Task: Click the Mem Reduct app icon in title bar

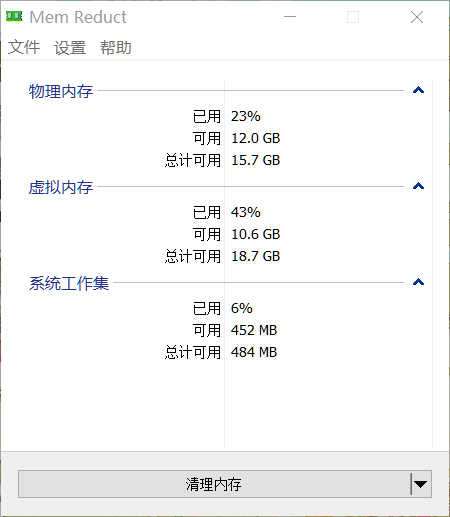Action: click(14, 16)
